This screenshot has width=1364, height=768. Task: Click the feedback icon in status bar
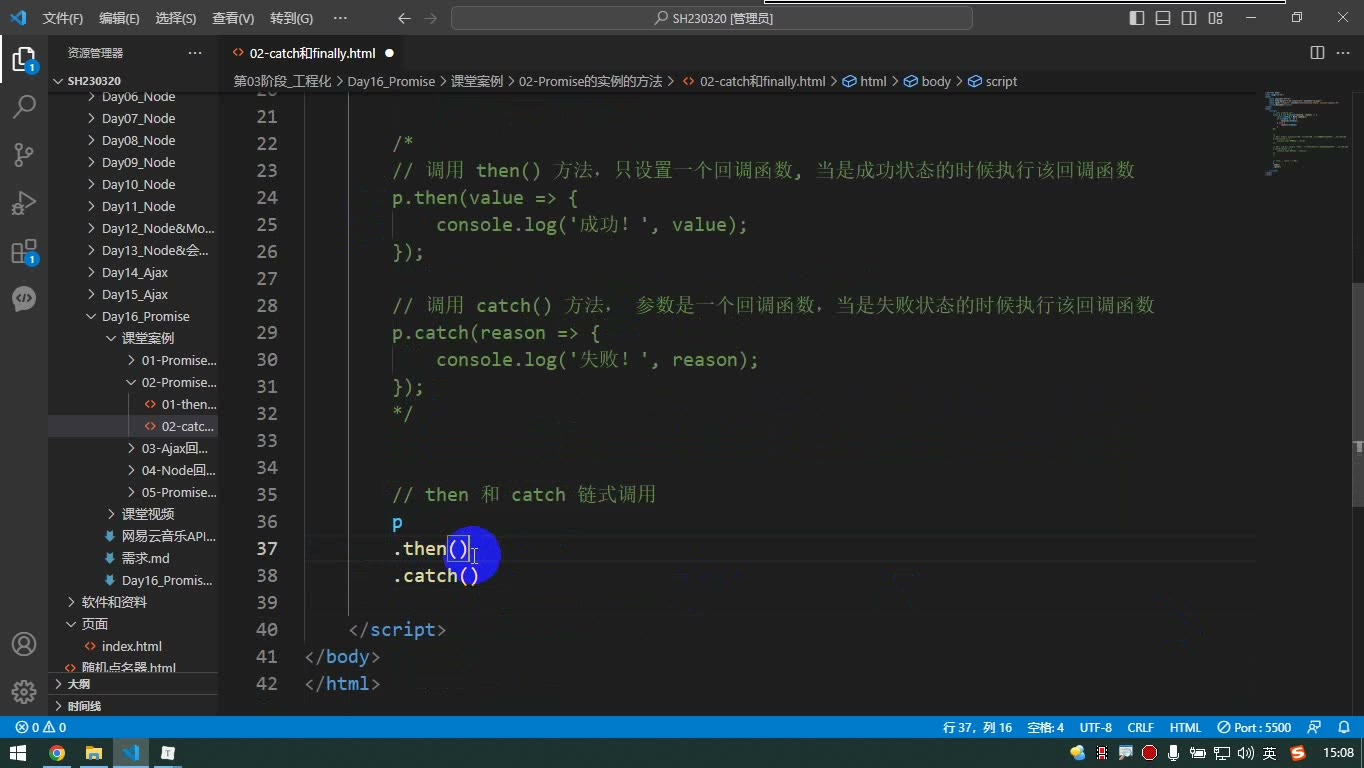(1315, 728)
